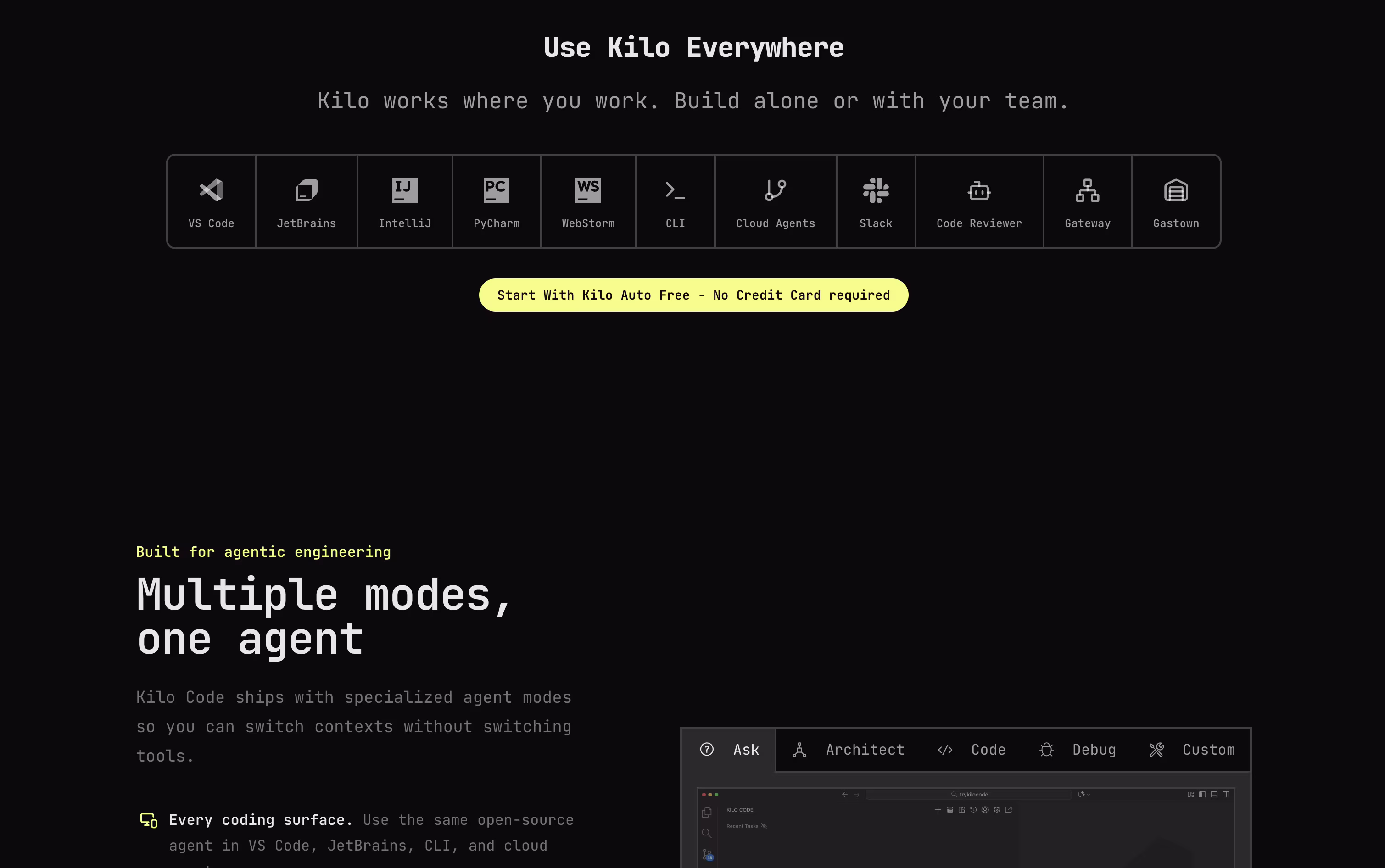Click the KILO CODE panel title

pos(740,810)
